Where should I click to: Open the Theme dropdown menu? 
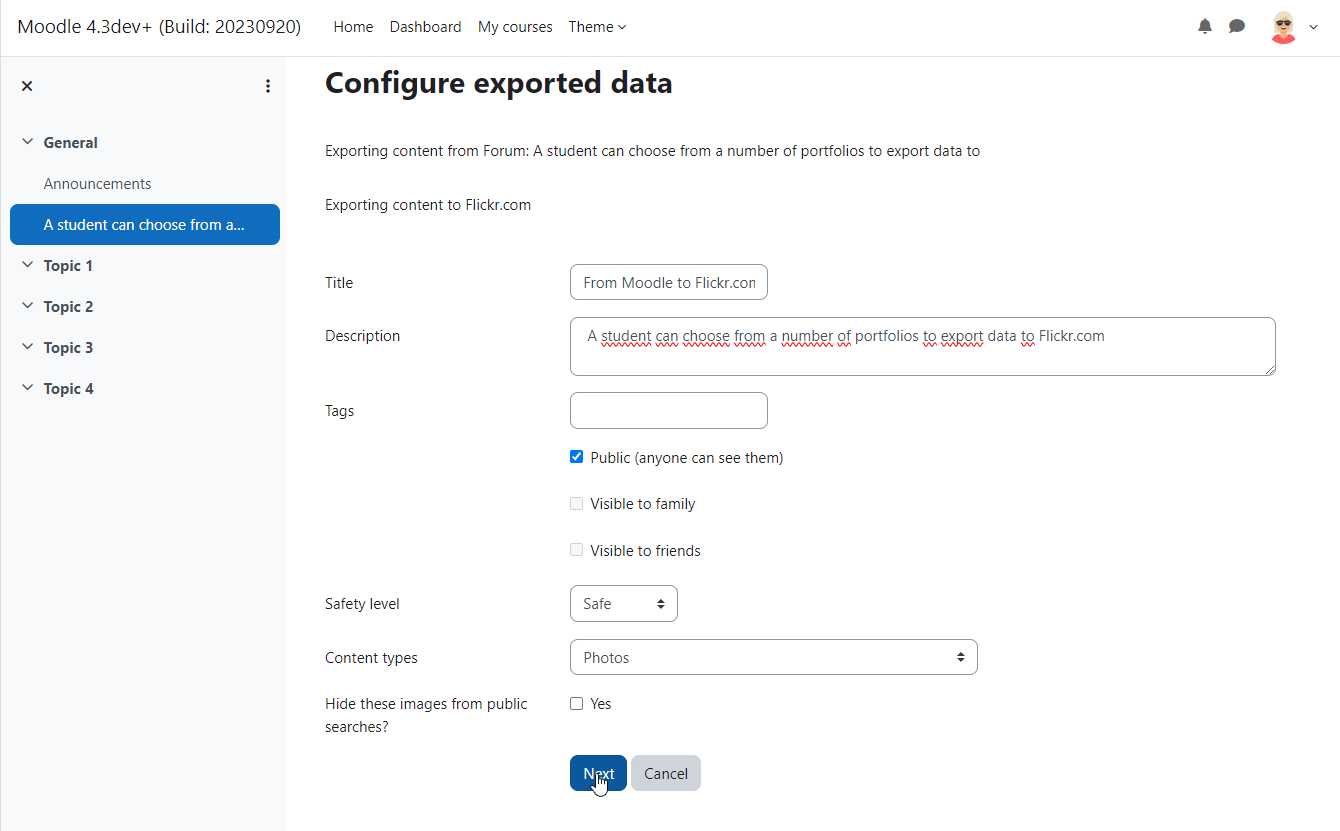598,27
